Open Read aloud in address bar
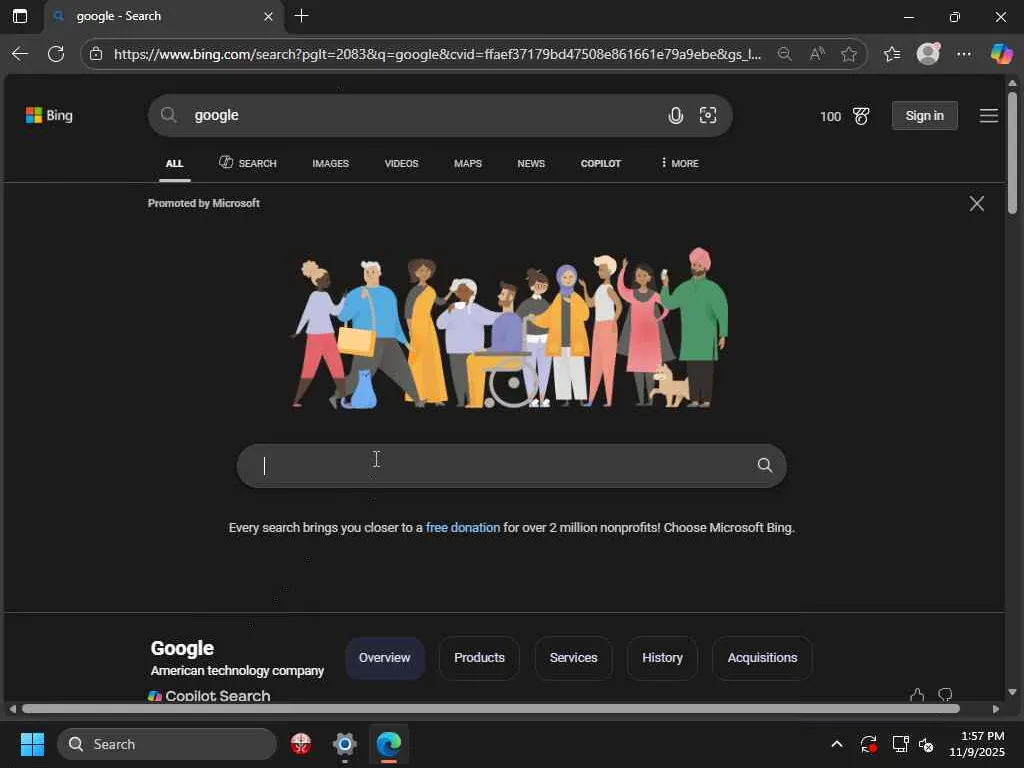The image size is (1024, 768). click(x=816, y=54)
